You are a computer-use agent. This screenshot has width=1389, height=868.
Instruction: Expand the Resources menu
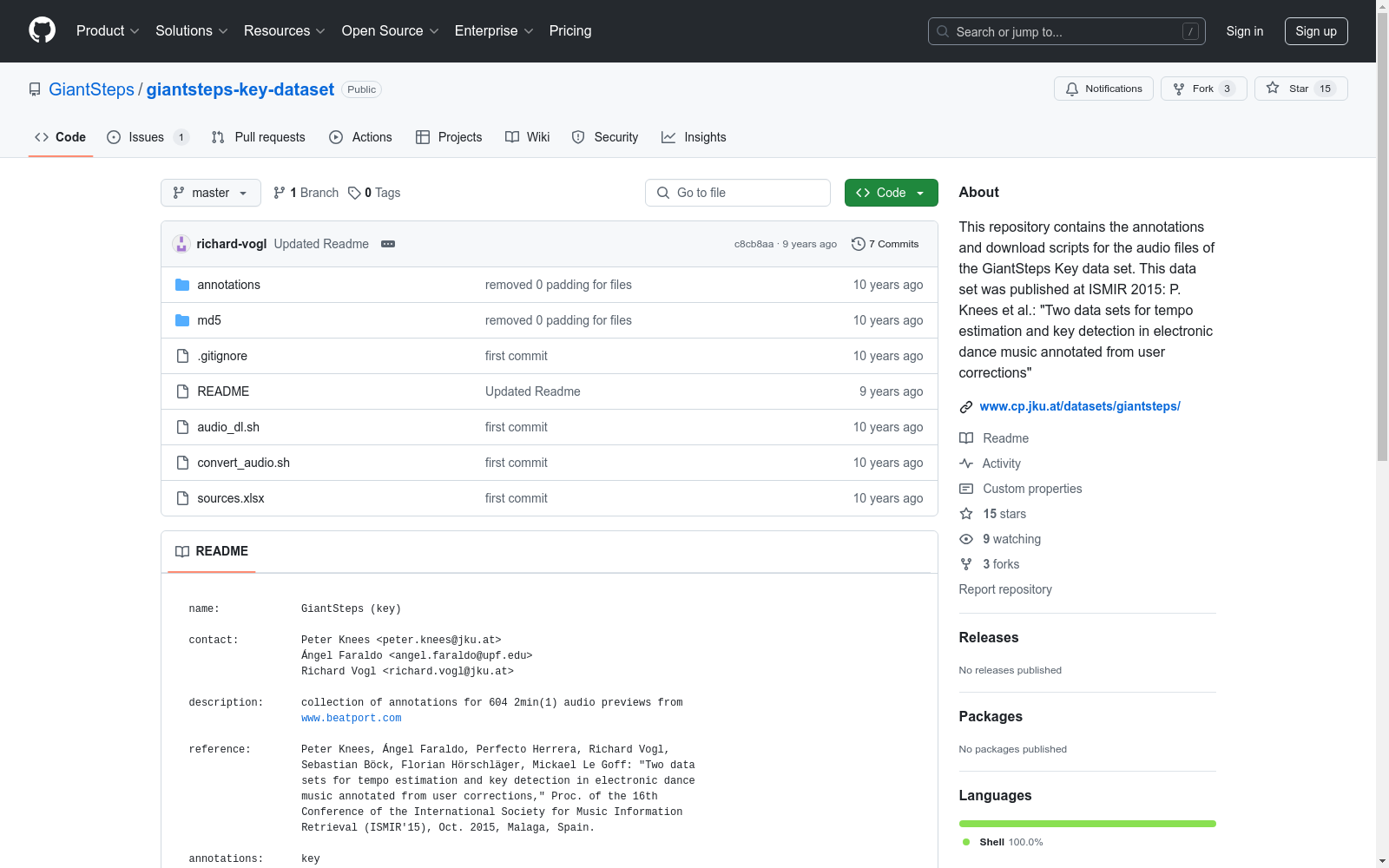coord(285,30)
